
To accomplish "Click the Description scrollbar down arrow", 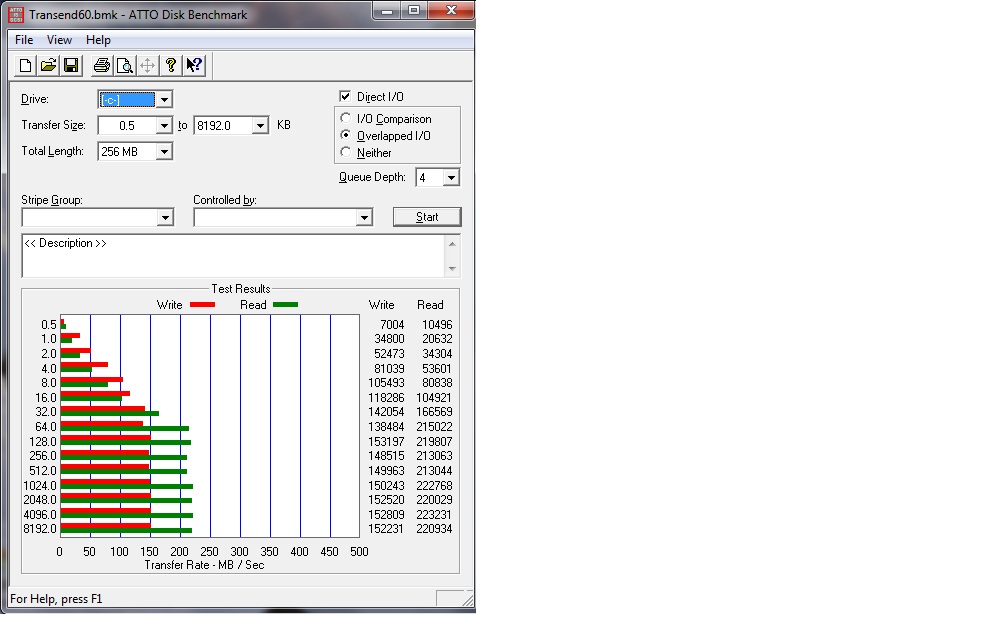I will 452,269.
